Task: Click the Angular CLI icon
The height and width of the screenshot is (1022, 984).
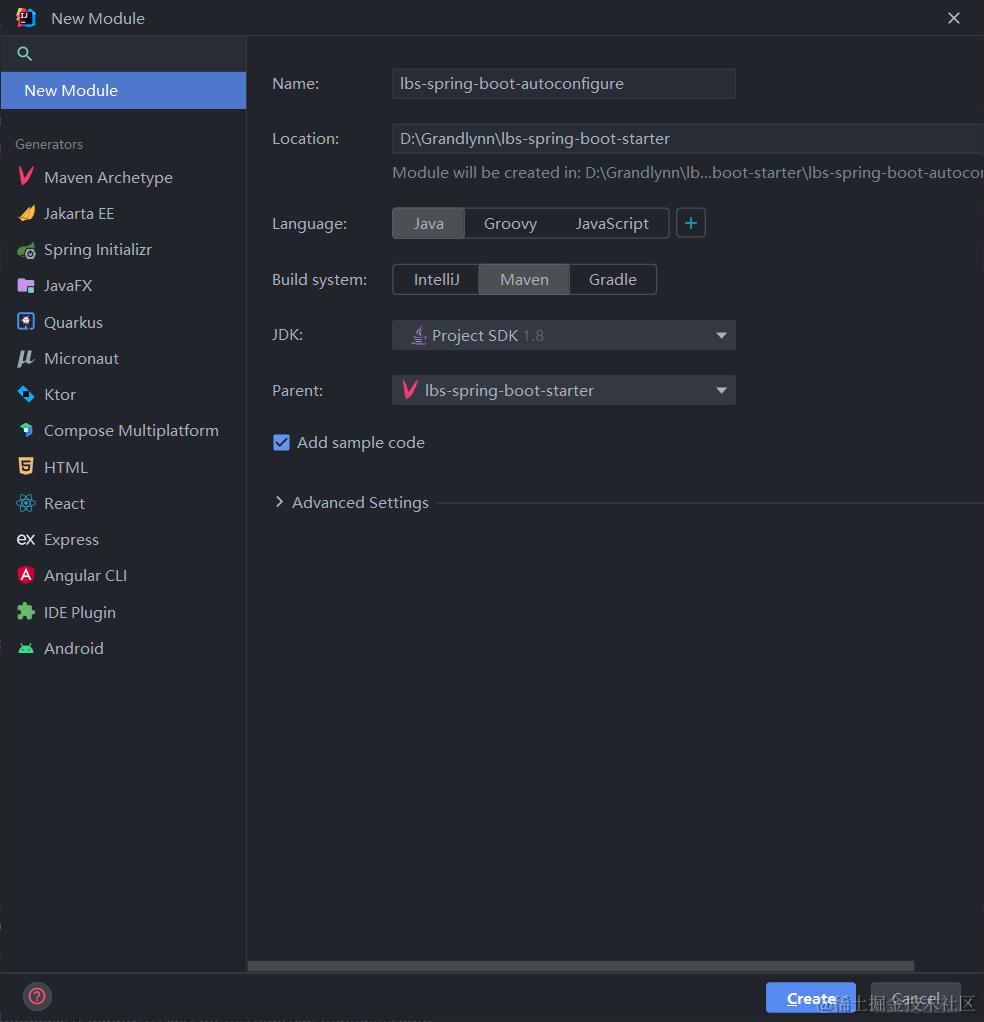Action: click(26, 575)
